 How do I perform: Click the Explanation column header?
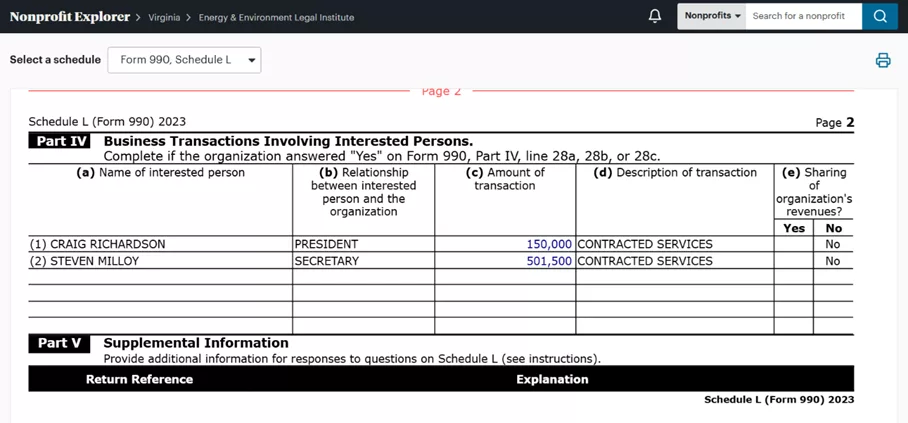552,380
